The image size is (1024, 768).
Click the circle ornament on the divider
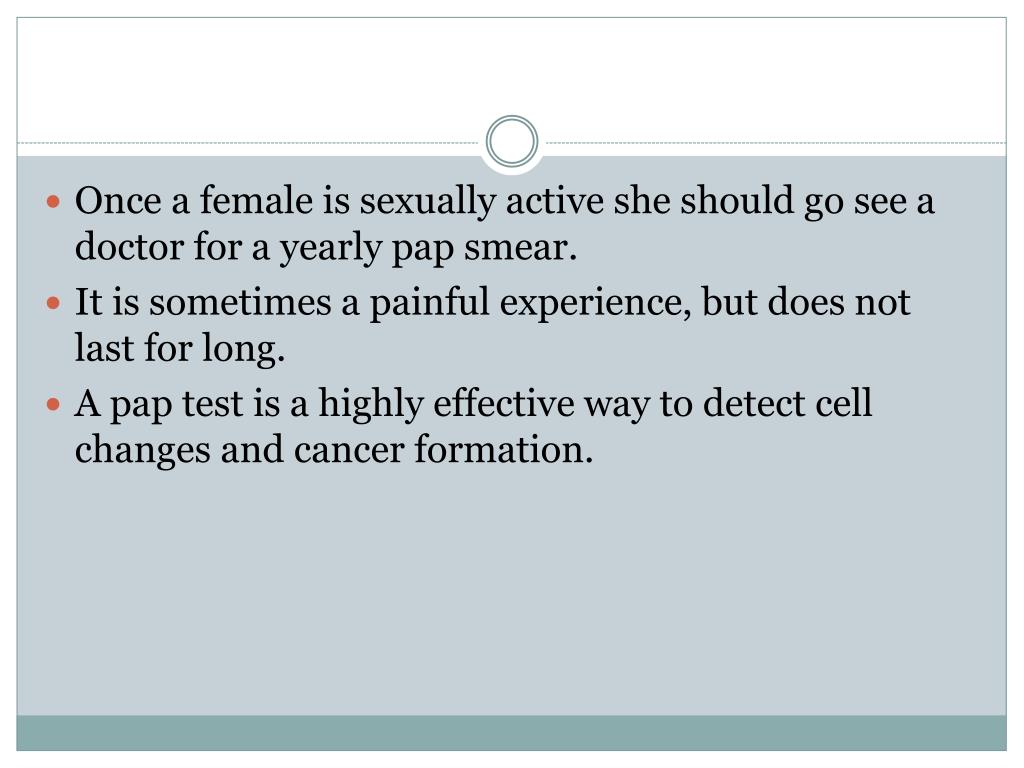tap(512, 141)
